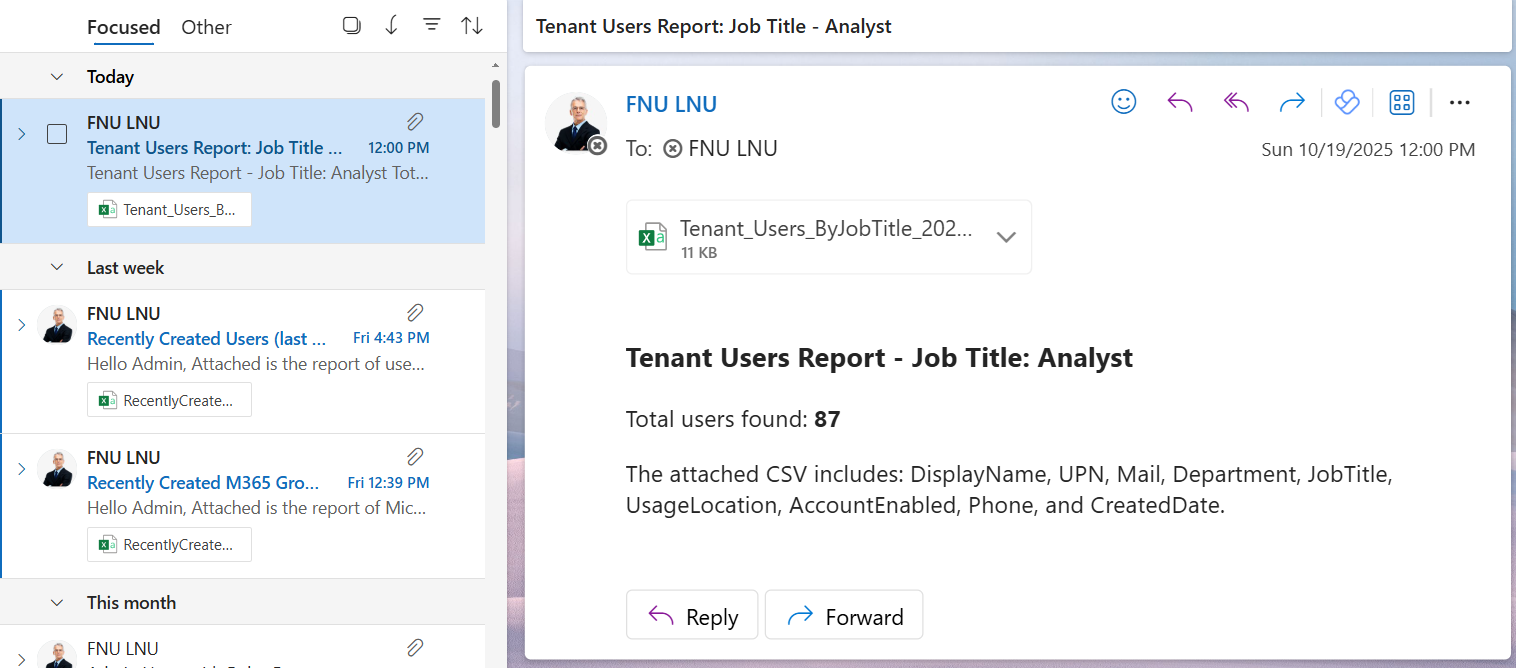Tick the checkbox for Tenant Users Report email
The height and width of the screenshot is (668, 1516).
pyautogui.click(x=57, y=134)
